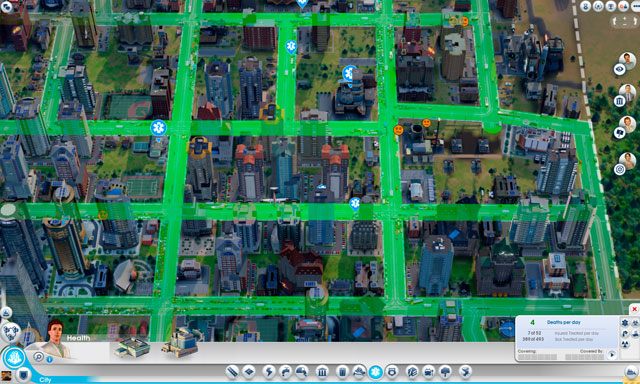The height and width of the screenshot is (384, 640).
Task: Open the Parks tree icon
Action: coord(445,371)
